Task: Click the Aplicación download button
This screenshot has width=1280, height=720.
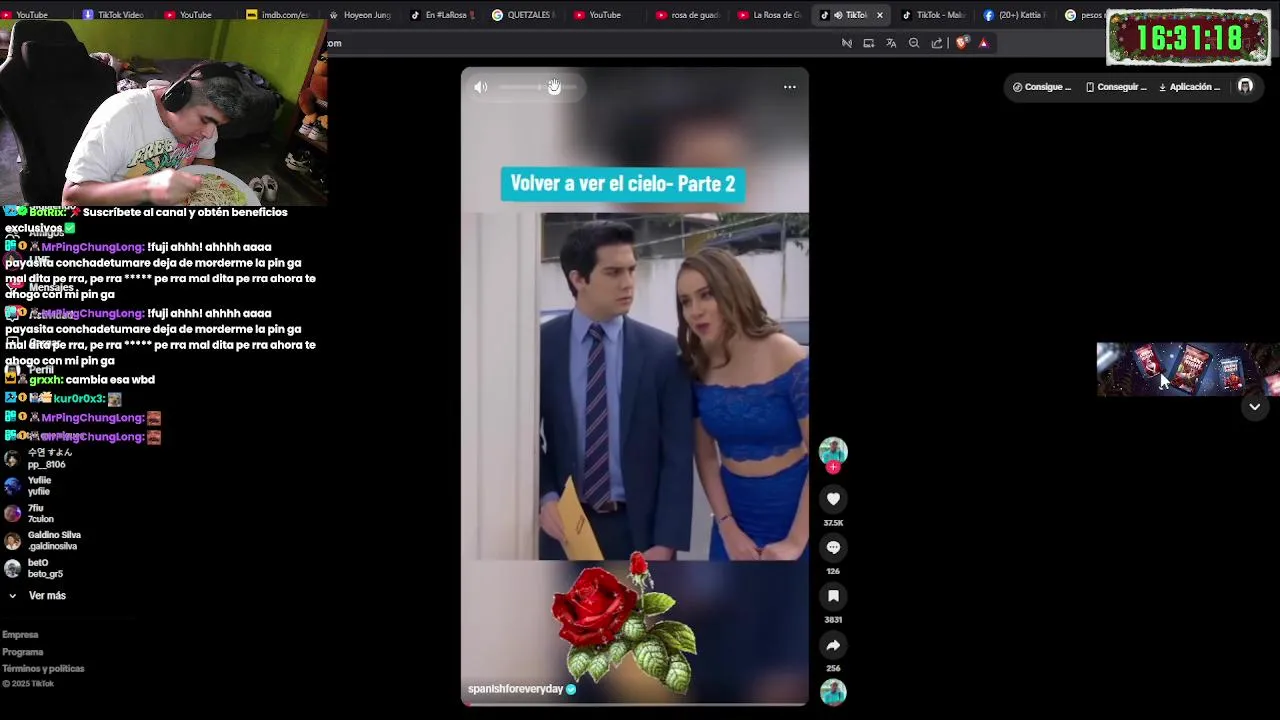Action: pos(1190,87)
